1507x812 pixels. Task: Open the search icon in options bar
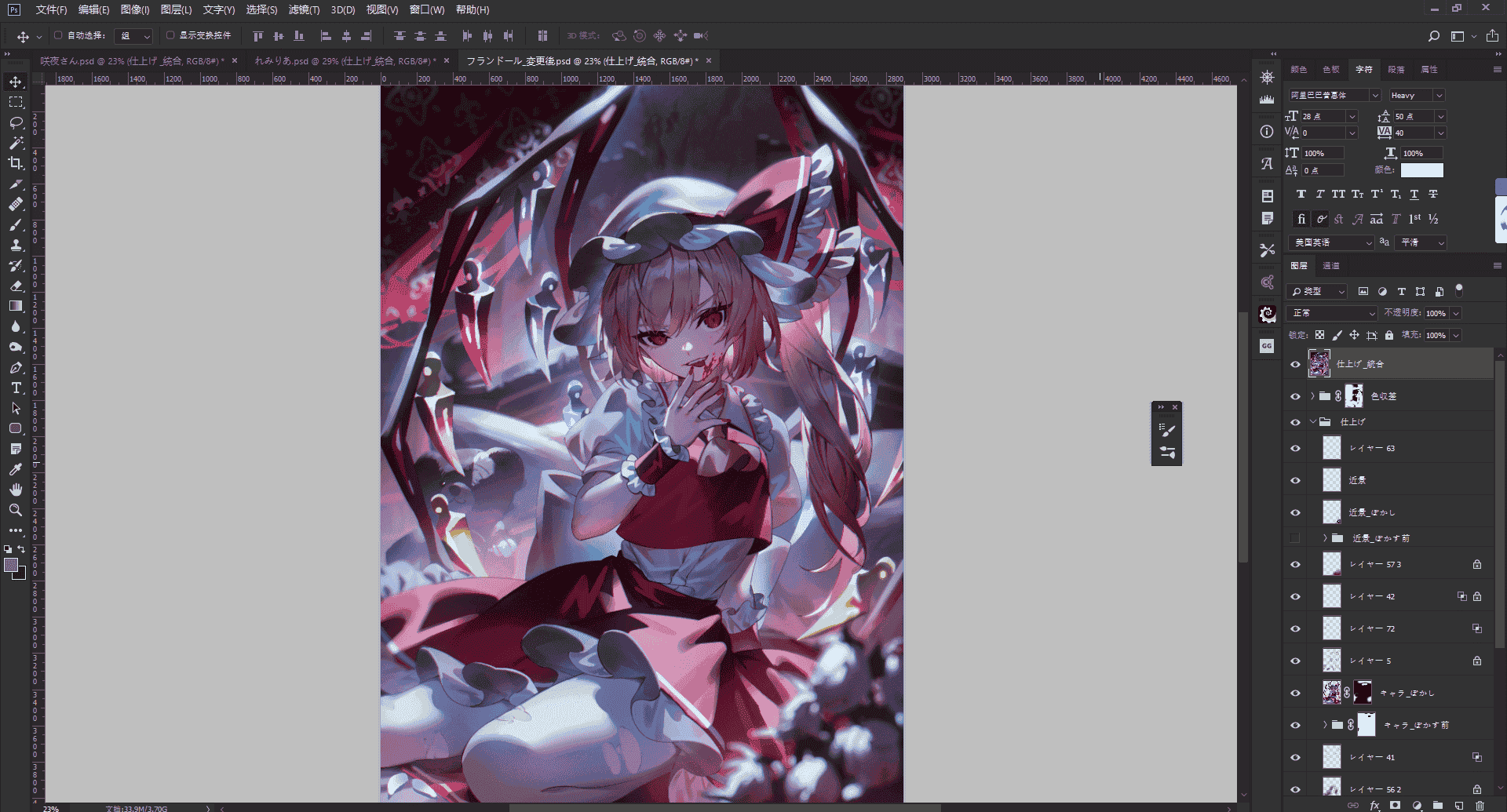(1433, 36)
